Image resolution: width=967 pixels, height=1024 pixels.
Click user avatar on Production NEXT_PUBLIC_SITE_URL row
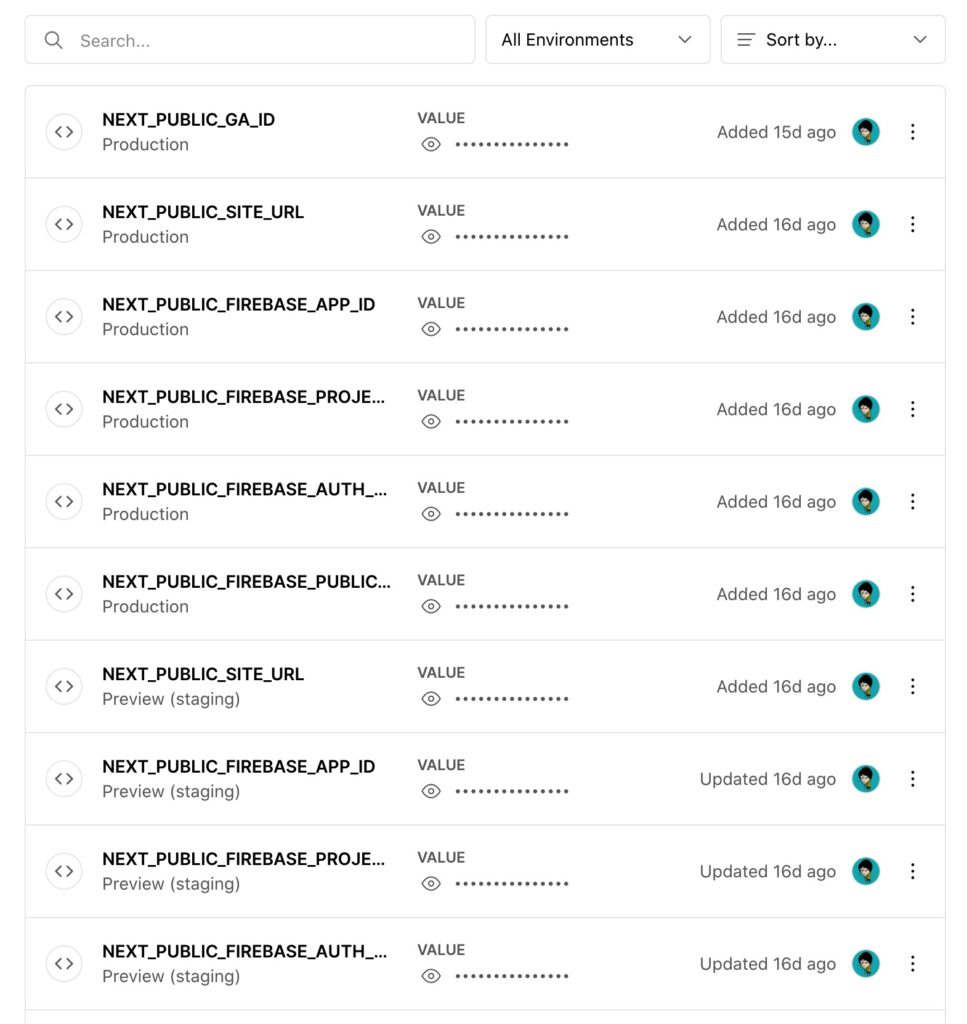click(x=866, y=225)
